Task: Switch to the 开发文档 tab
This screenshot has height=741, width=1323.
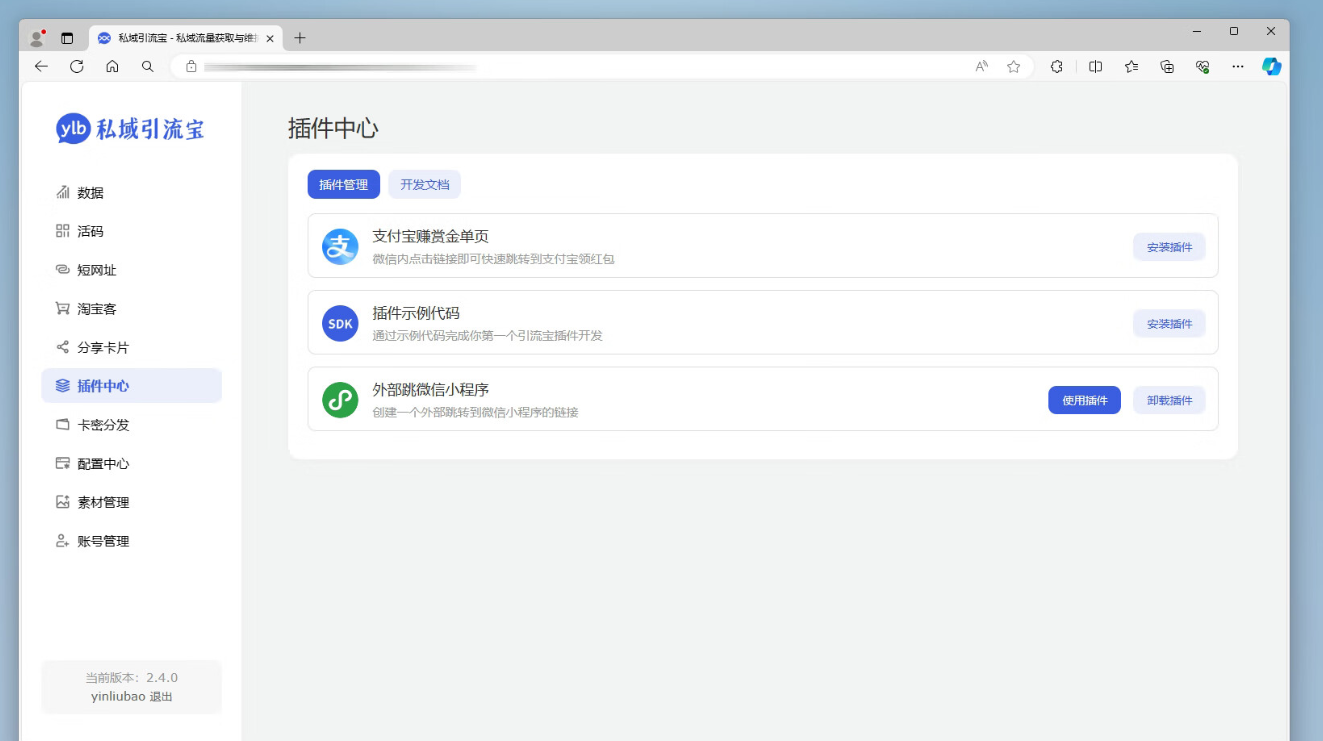Action: (424, 185)
